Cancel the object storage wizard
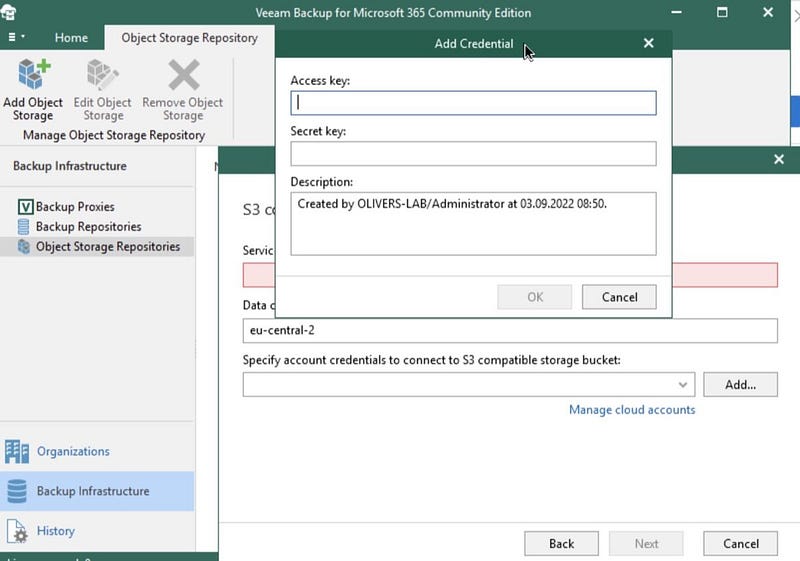The image size is (800, 561). 740,544
